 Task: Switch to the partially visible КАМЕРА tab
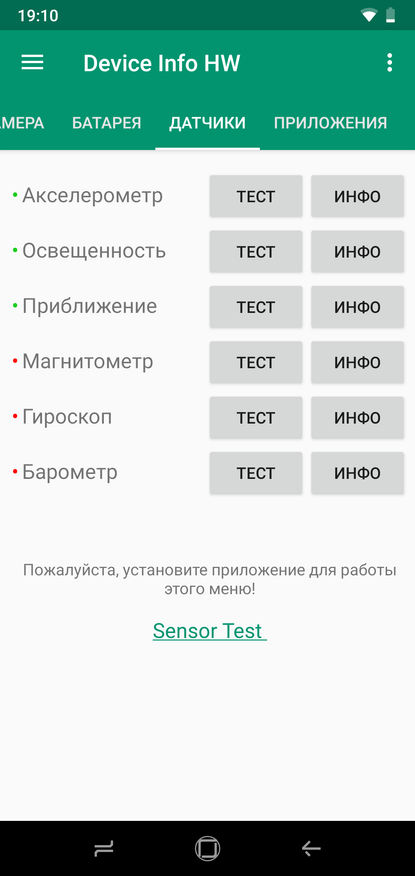(x=22, y=123)
